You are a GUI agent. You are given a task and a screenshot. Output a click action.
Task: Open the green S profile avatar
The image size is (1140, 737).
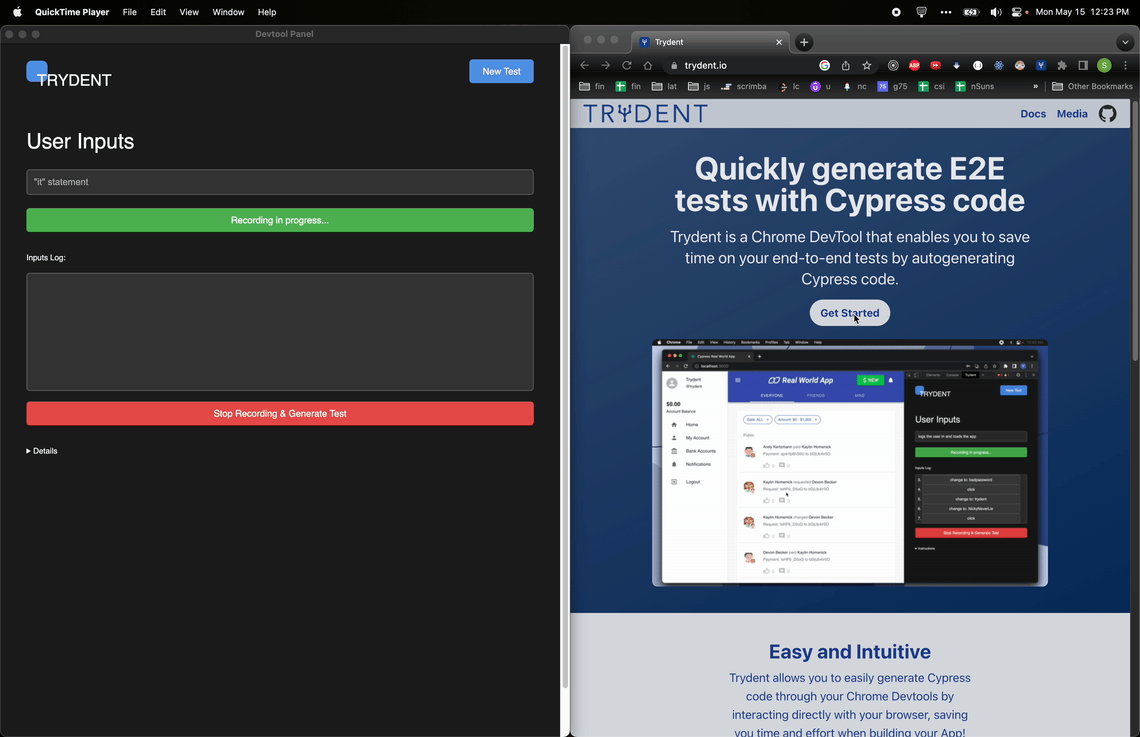tap(1104, 65)
